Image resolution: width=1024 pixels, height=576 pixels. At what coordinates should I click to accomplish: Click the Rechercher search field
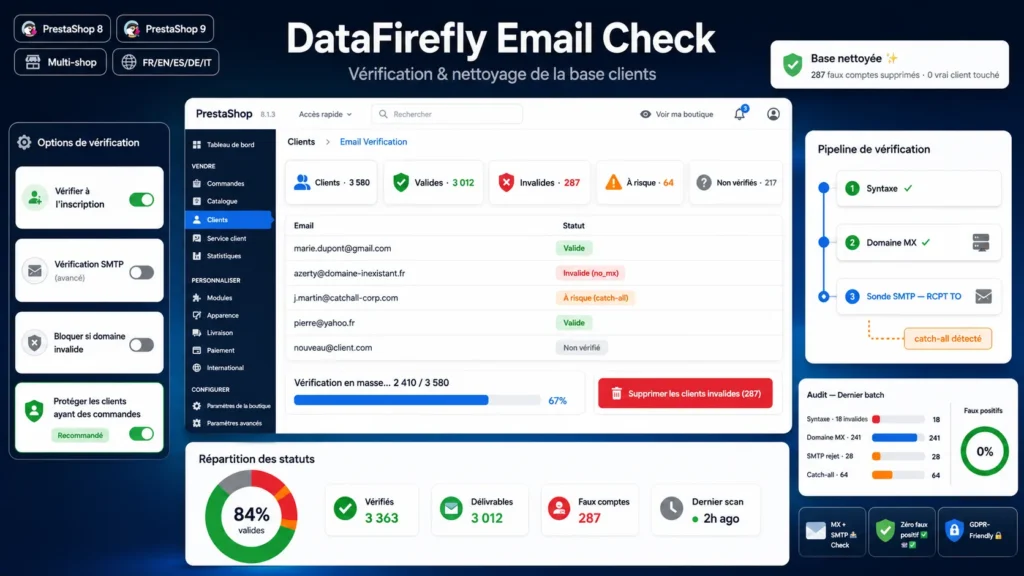click(447, 114)
